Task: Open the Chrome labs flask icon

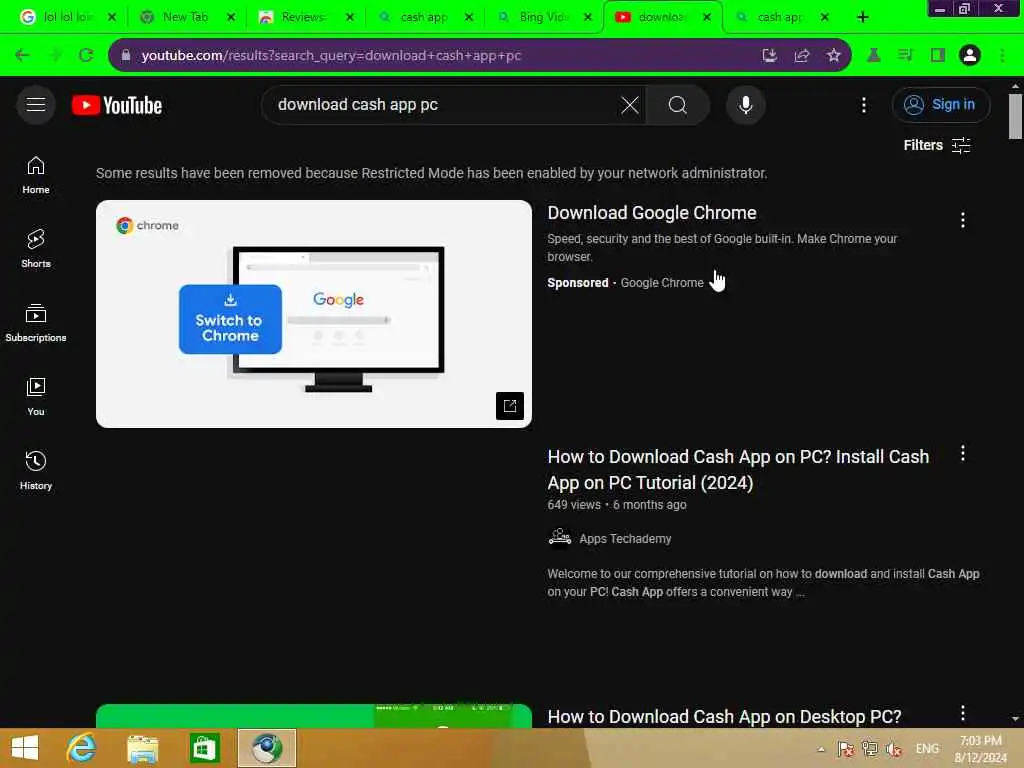Action: tap(873, 56)
